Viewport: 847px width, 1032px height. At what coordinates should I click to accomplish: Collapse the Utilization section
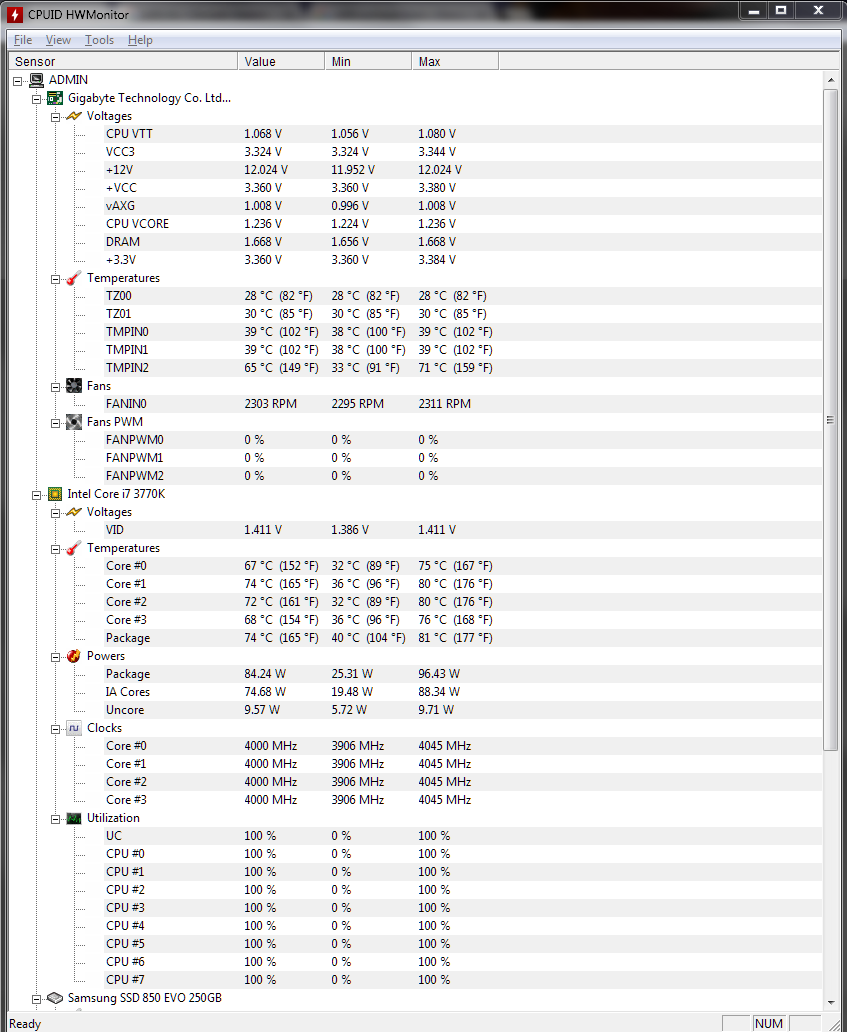click(x=56, y=819)
